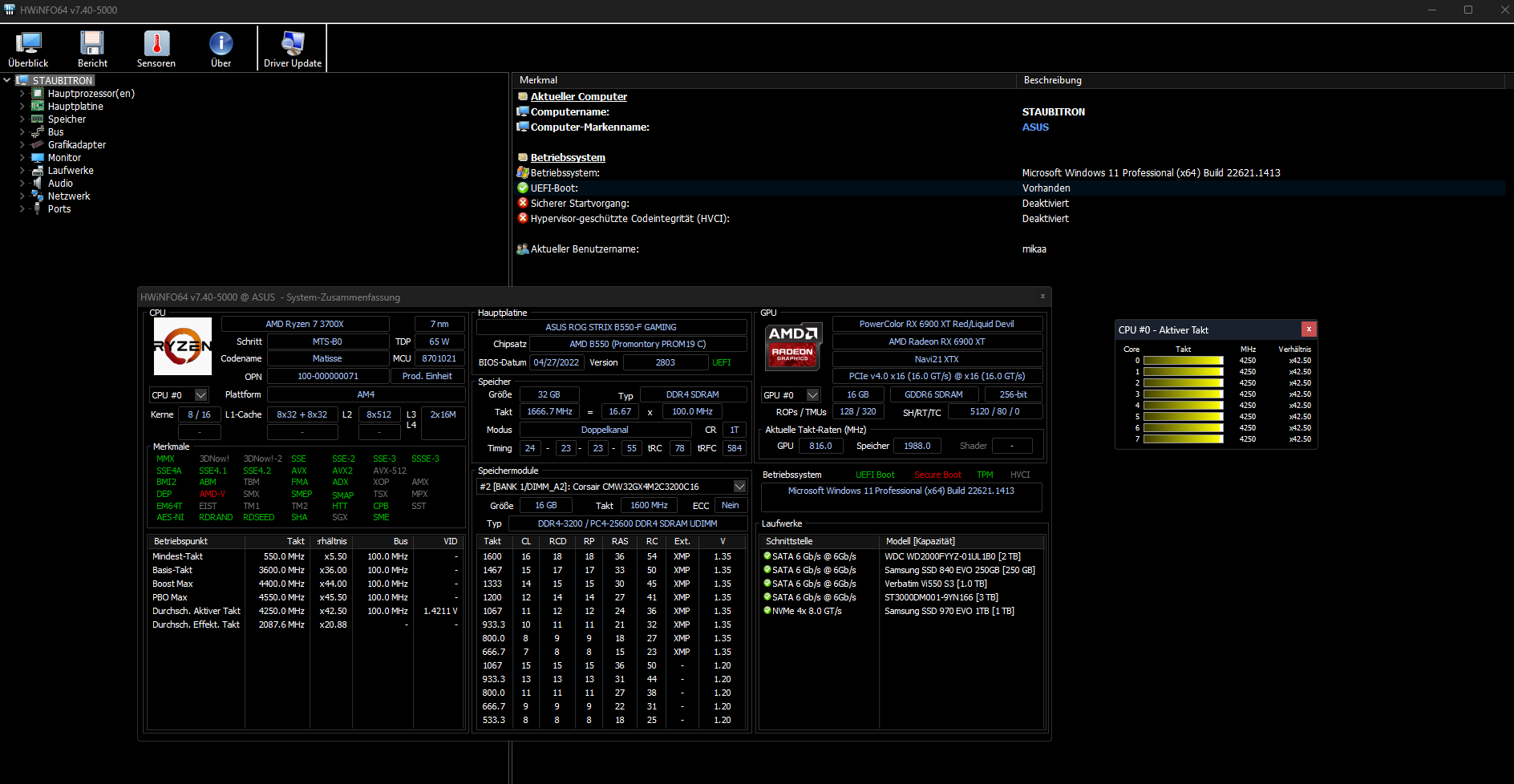Click the Ryzen logo in CPU section
This screenshot has width=1514, height=784.
coord(183,346)
